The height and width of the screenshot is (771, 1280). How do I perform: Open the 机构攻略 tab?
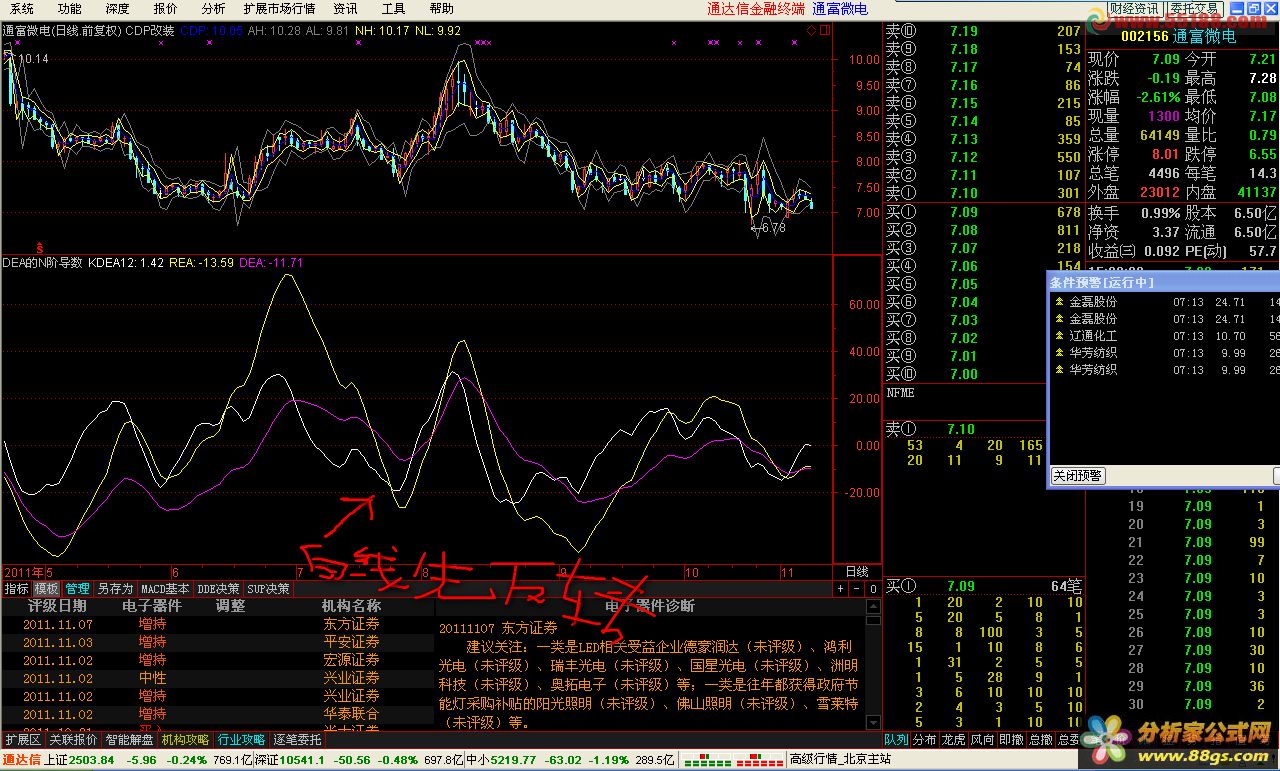pos(185,740)
